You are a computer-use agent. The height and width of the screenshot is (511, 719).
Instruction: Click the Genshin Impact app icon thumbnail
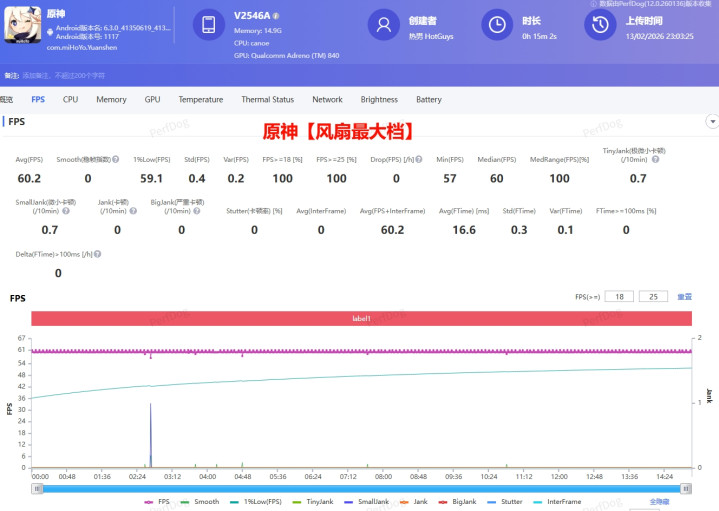pos(21,27)
